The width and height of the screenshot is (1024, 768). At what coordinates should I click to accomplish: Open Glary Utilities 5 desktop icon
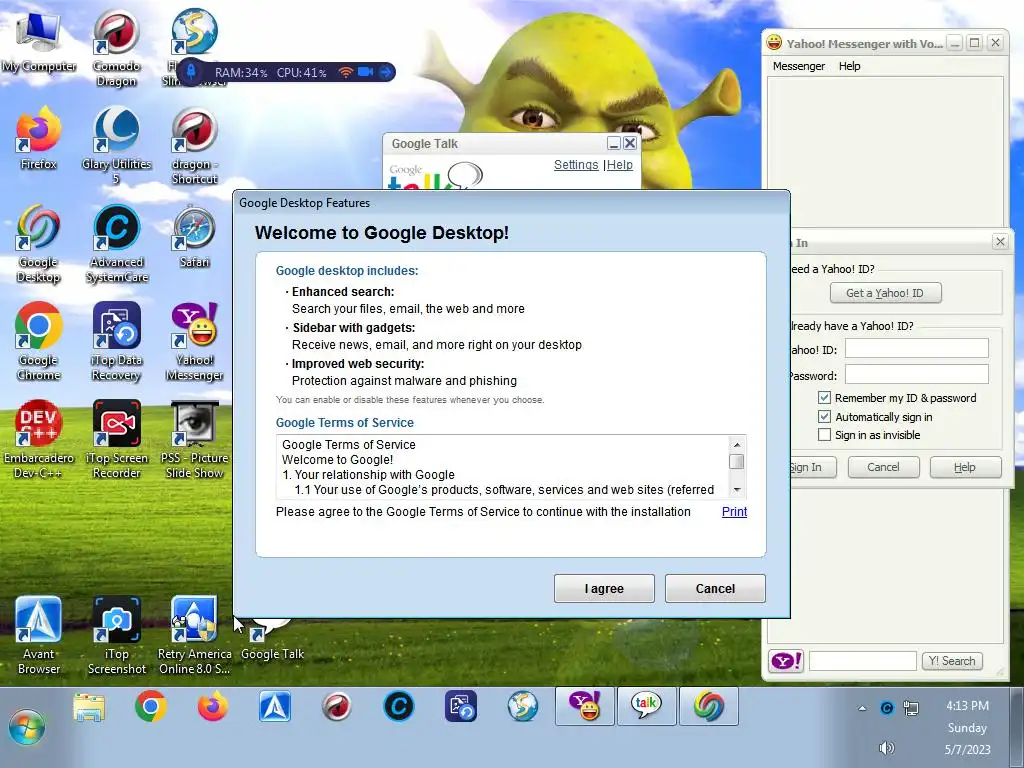point(116,145)
